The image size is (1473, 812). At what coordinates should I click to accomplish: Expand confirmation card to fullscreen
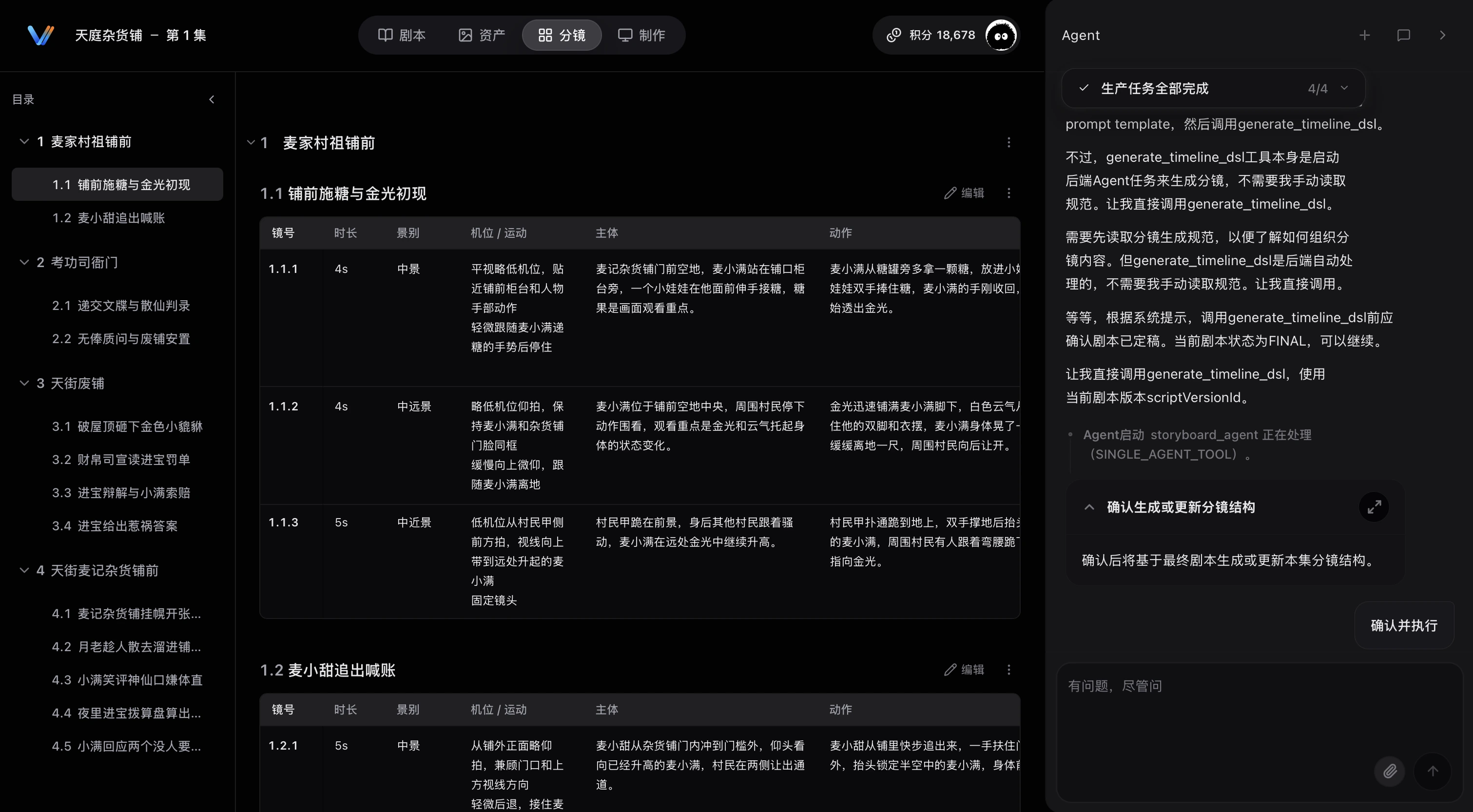click(1374, 506)
